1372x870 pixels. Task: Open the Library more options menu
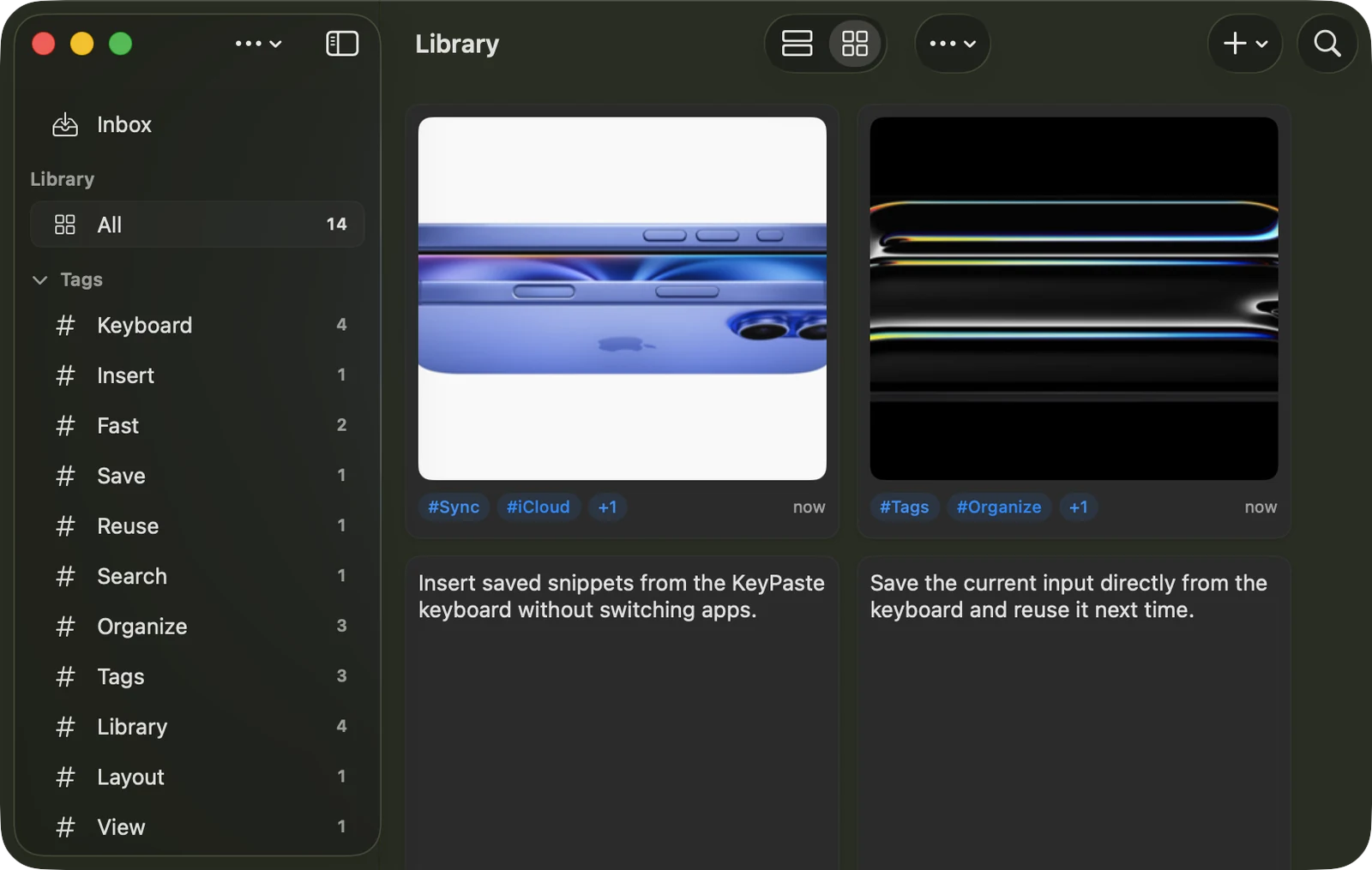click(x=953, y=44)
